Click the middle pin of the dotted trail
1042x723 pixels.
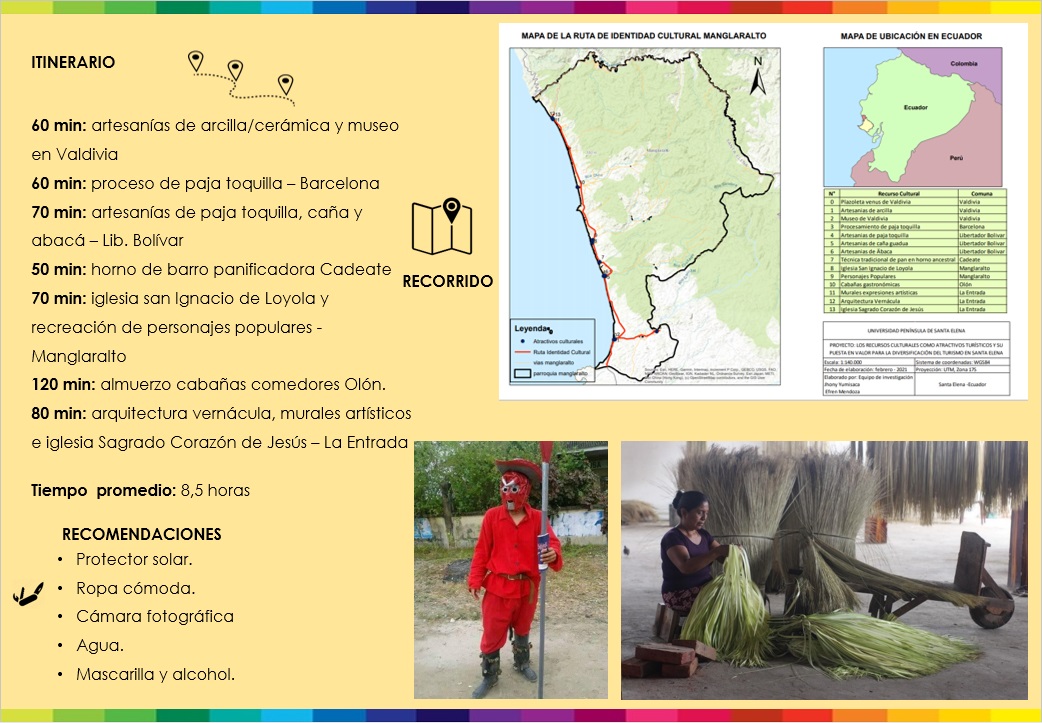pos(237,70)
